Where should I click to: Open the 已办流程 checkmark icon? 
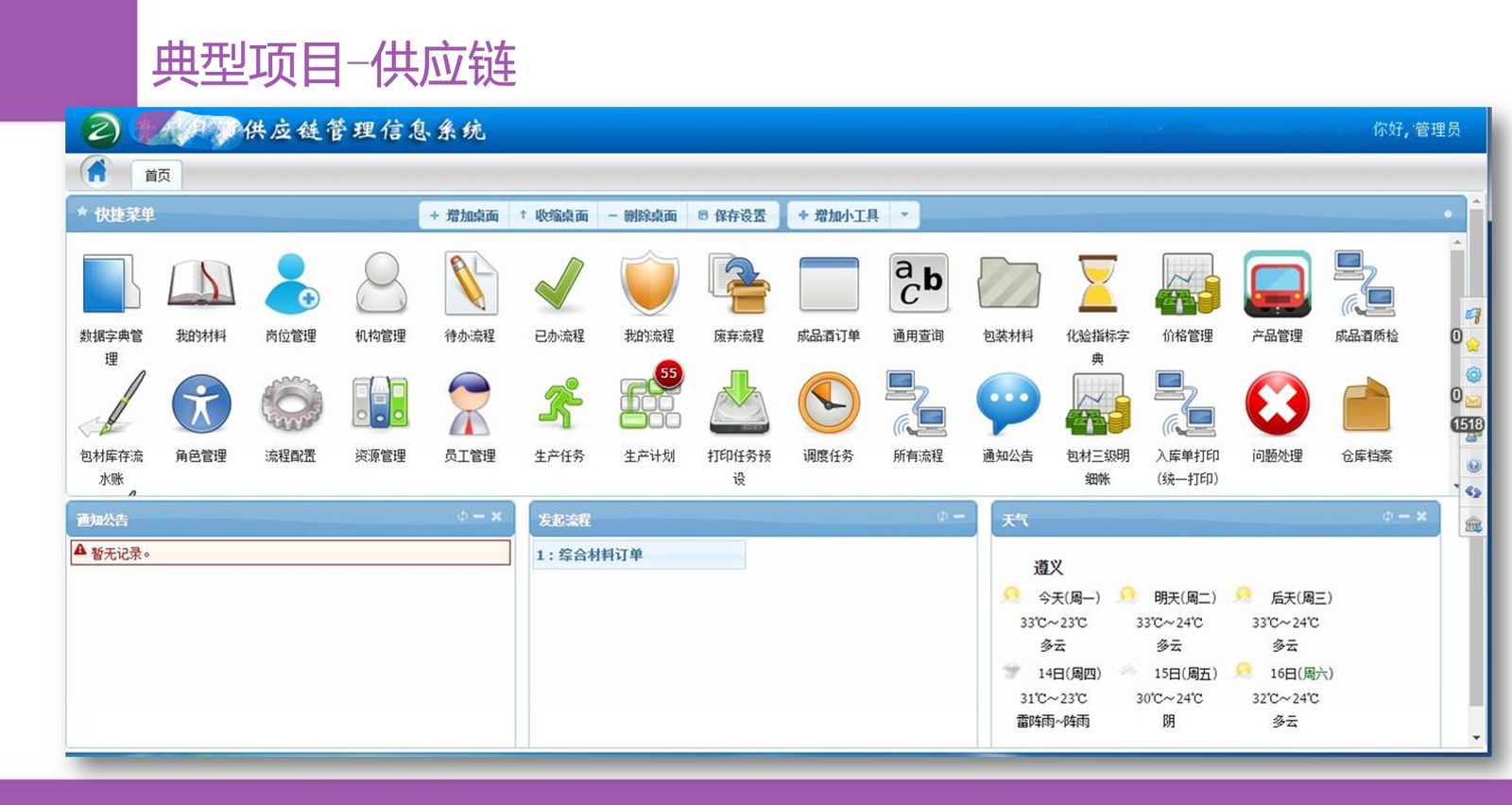(559, 283)
